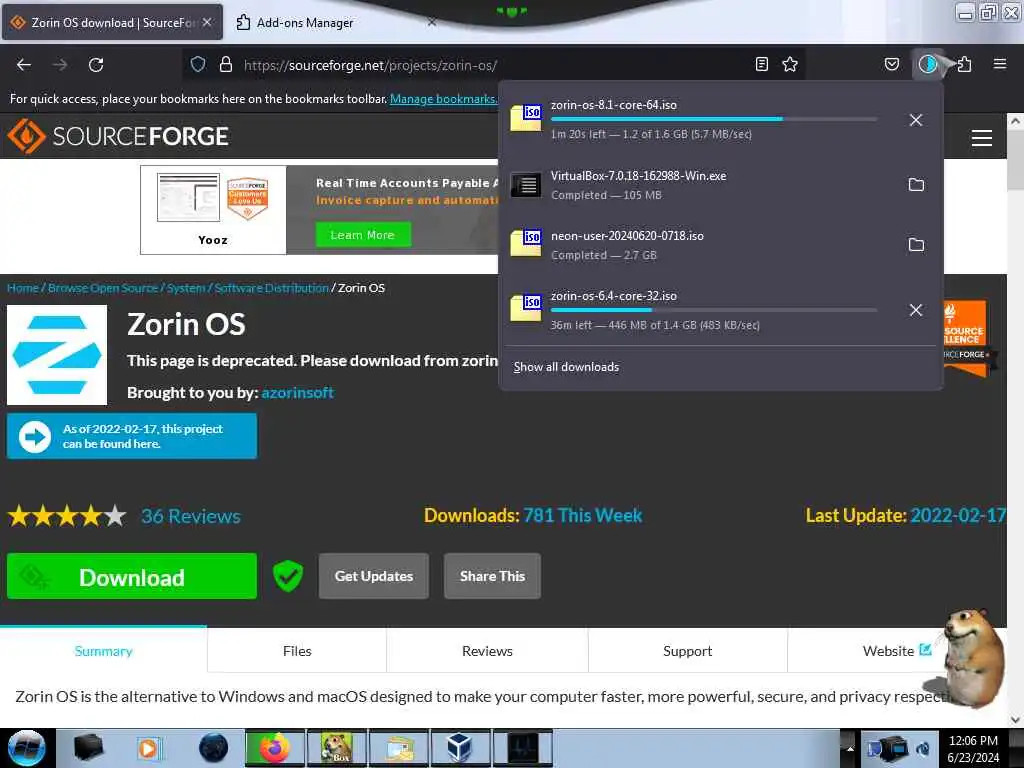This screenshot has height=768, width=1024.
Task: Bookmark this page with the star icon
Action: (790, 64)
